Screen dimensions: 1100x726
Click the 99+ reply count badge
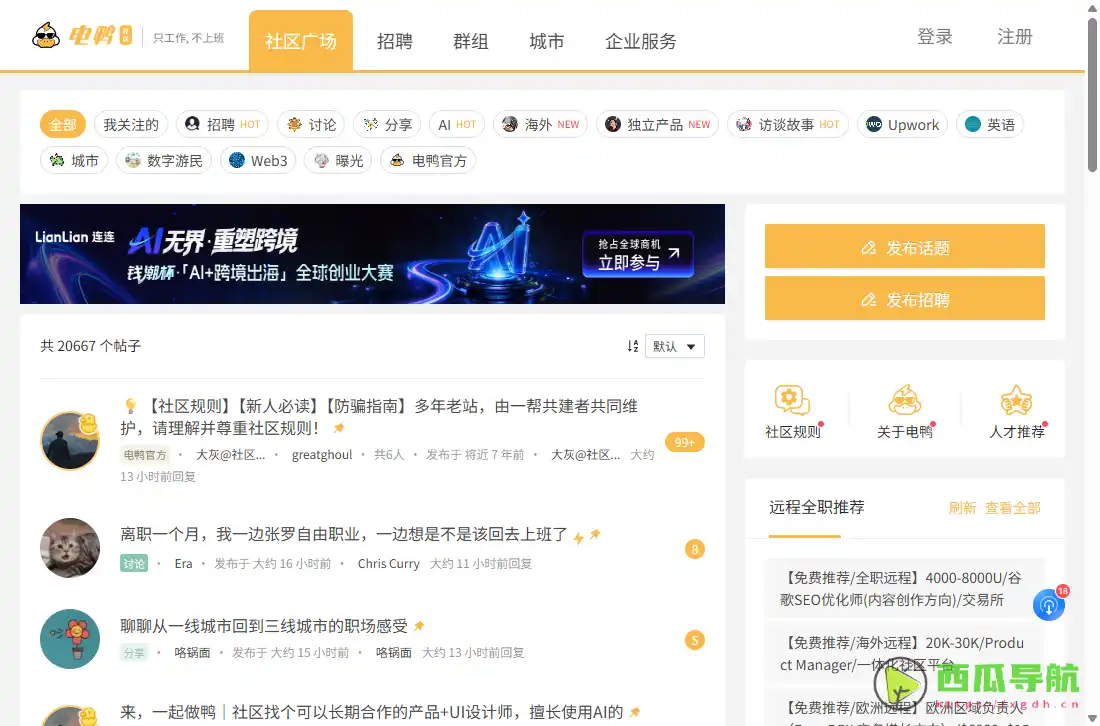click(684, 442)
